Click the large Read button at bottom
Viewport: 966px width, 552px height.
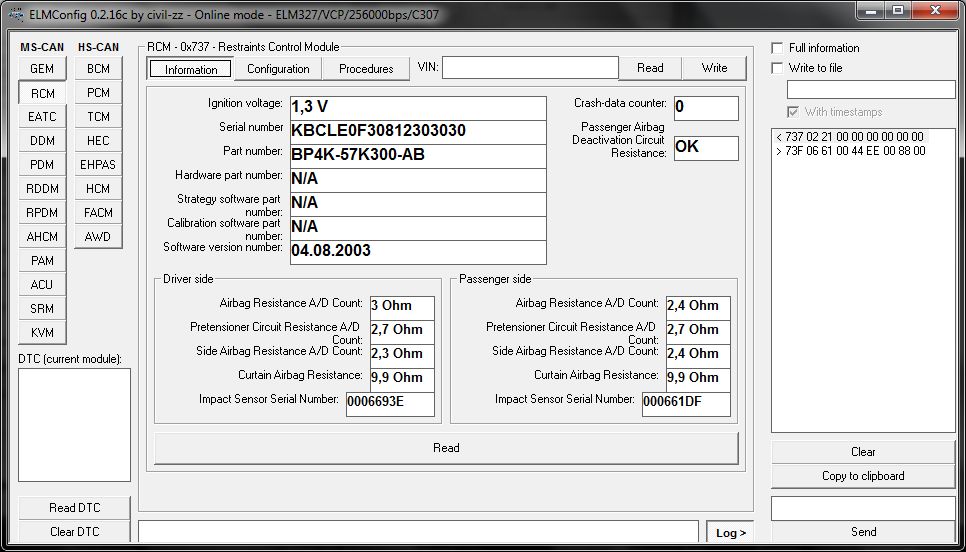click(x=446, y=448)
